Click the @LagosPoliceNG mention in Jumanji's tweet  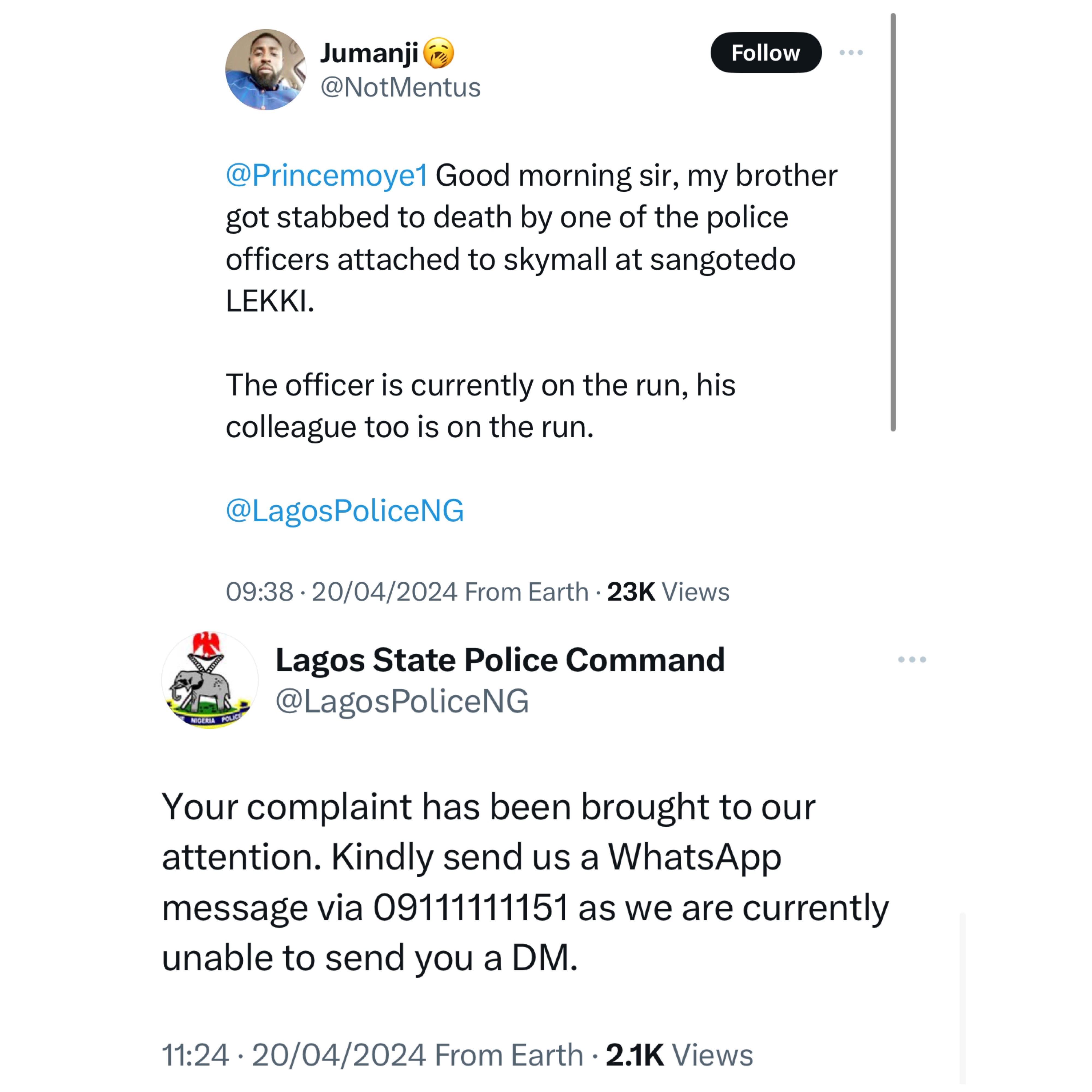click(x=345, y=511)
